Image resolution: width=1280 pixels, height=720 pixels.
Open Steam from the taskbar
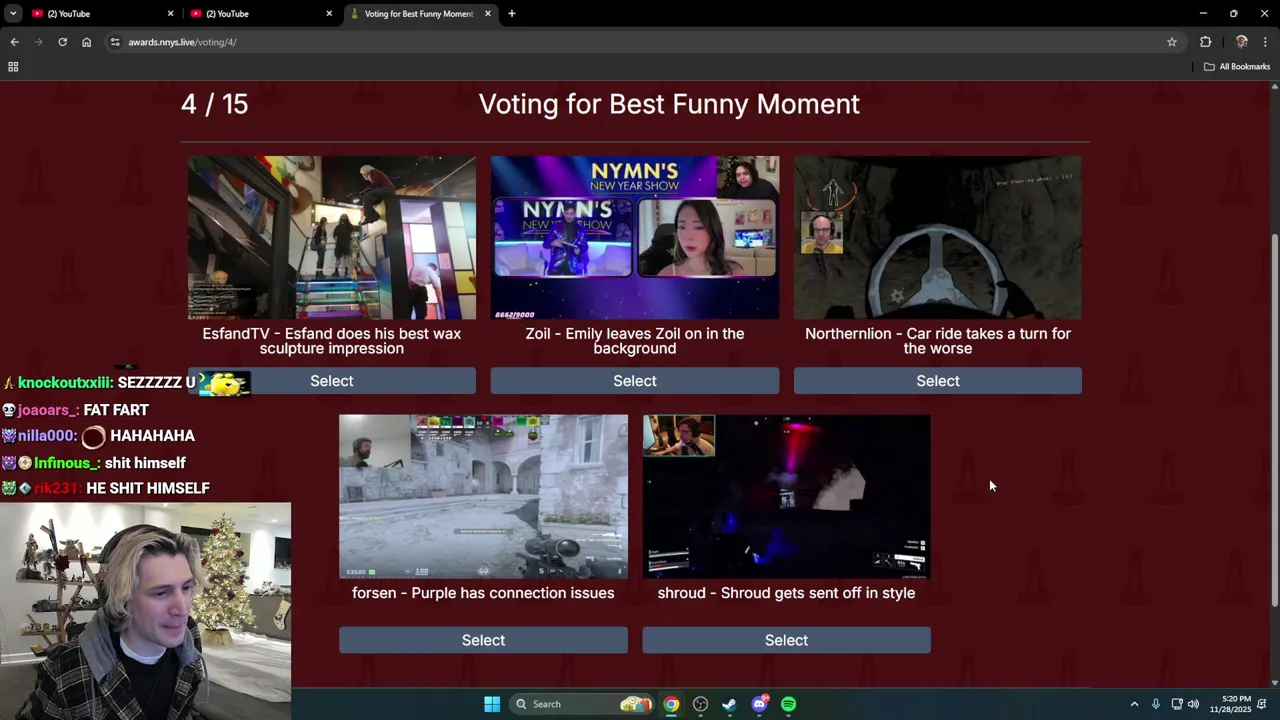[729, 704]
